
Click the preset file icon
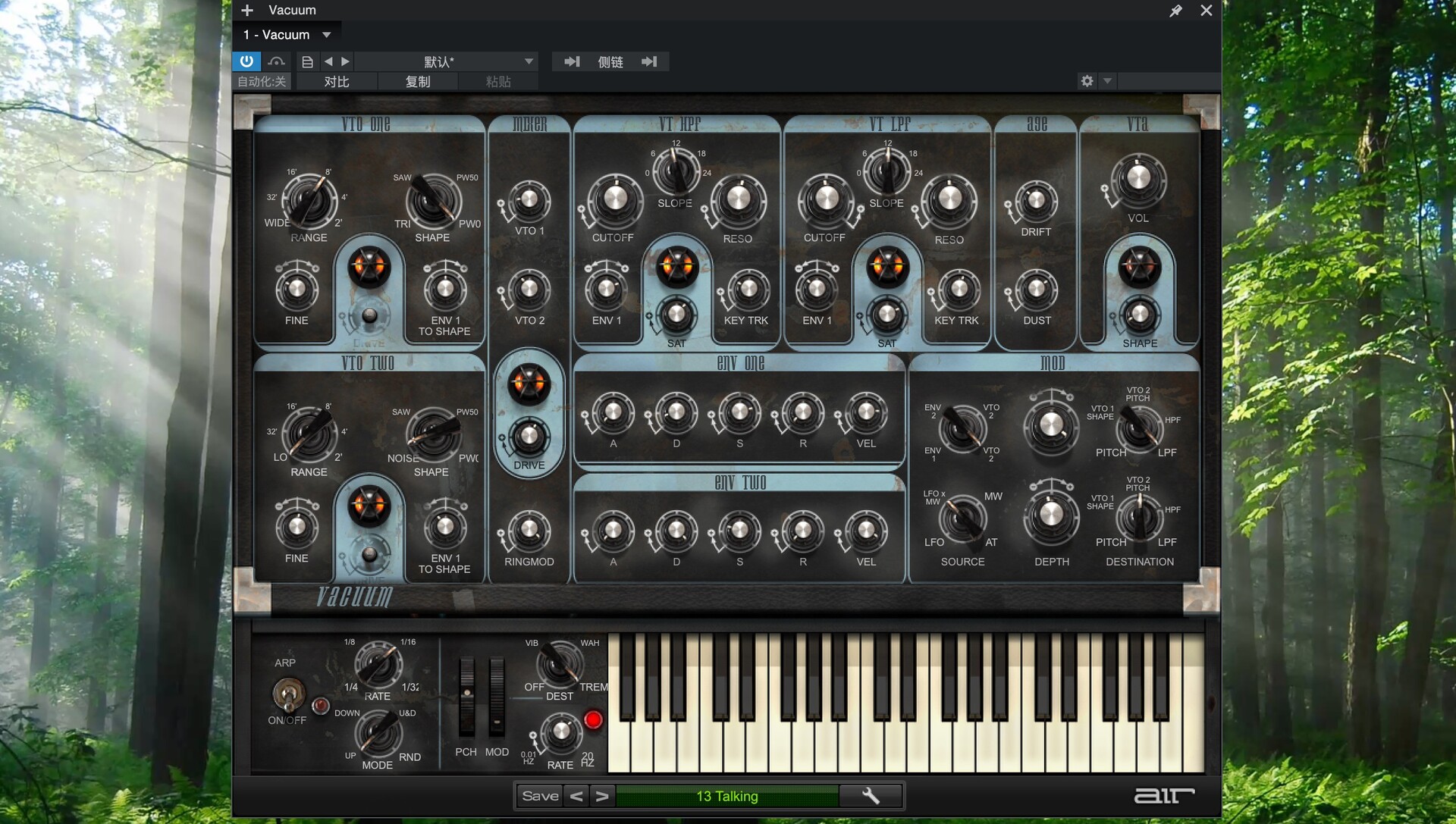click(x=307, y=61)
